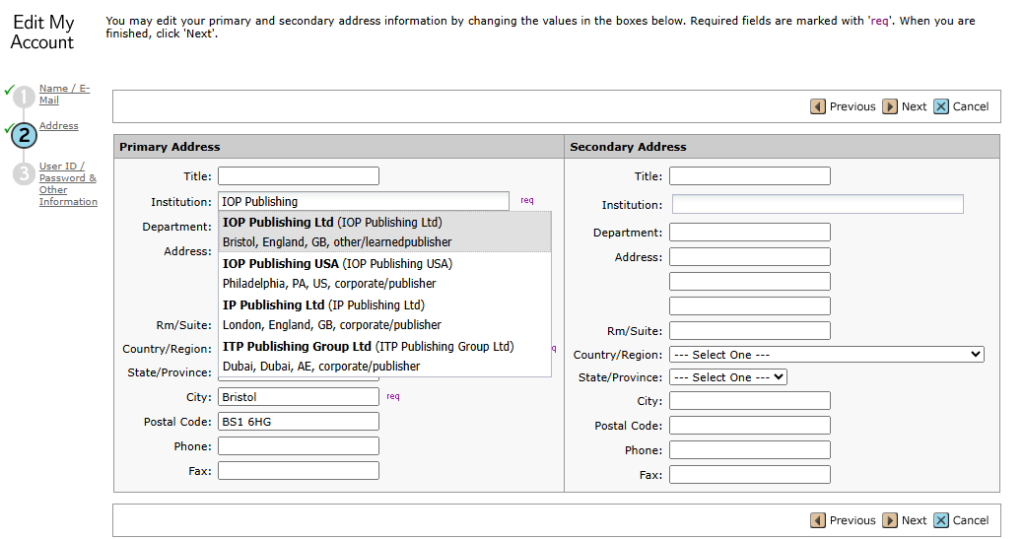
Task: Click the primary Phone field
Action: point(298,446)
